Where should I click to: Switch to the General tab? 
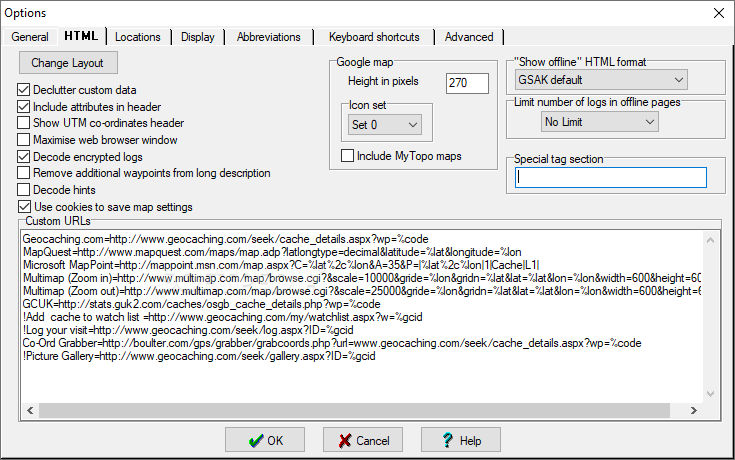click(x=30, y=37)
